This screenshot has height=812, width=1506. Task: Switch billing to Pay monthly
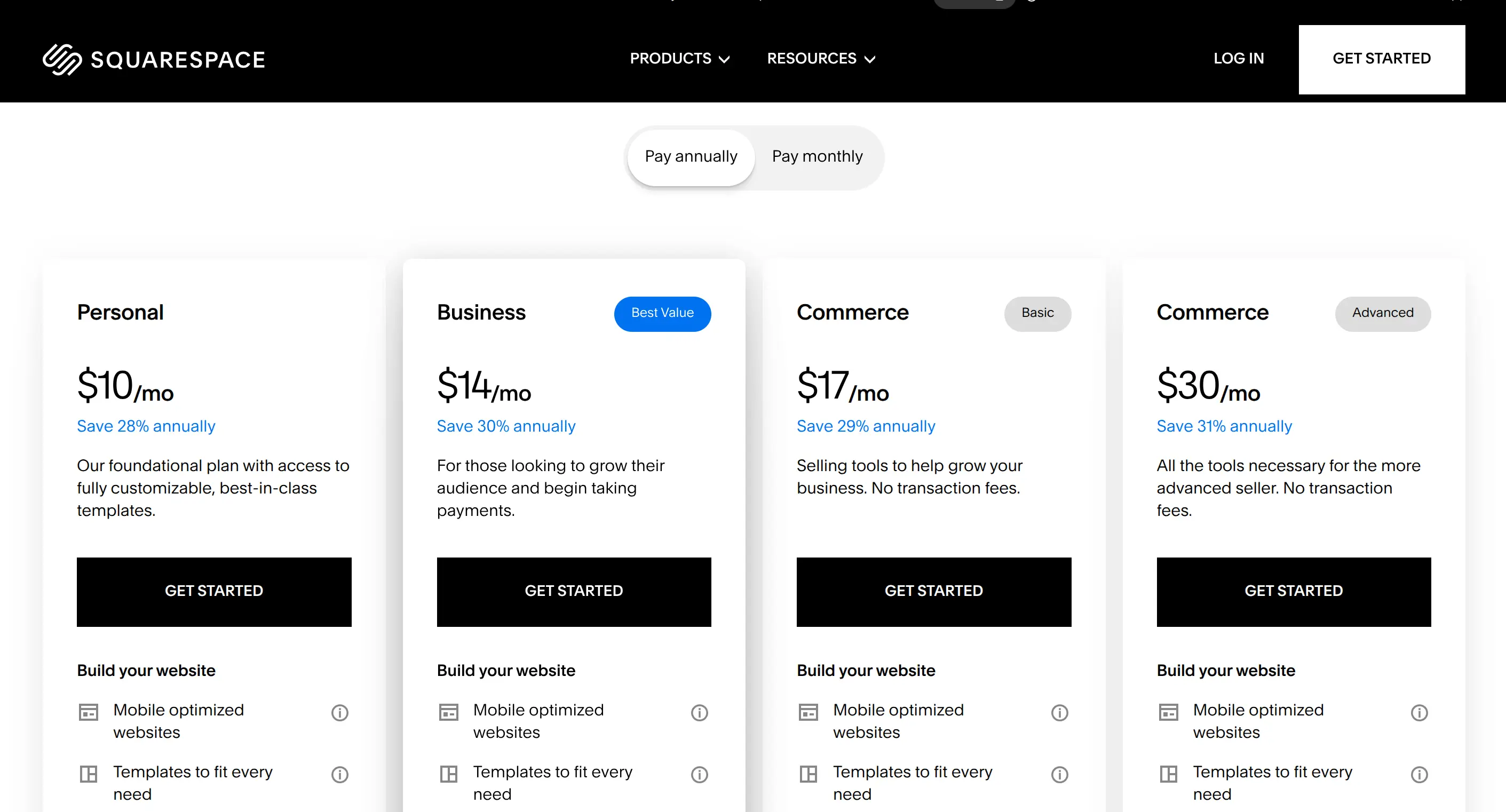(x=818, y=157)
